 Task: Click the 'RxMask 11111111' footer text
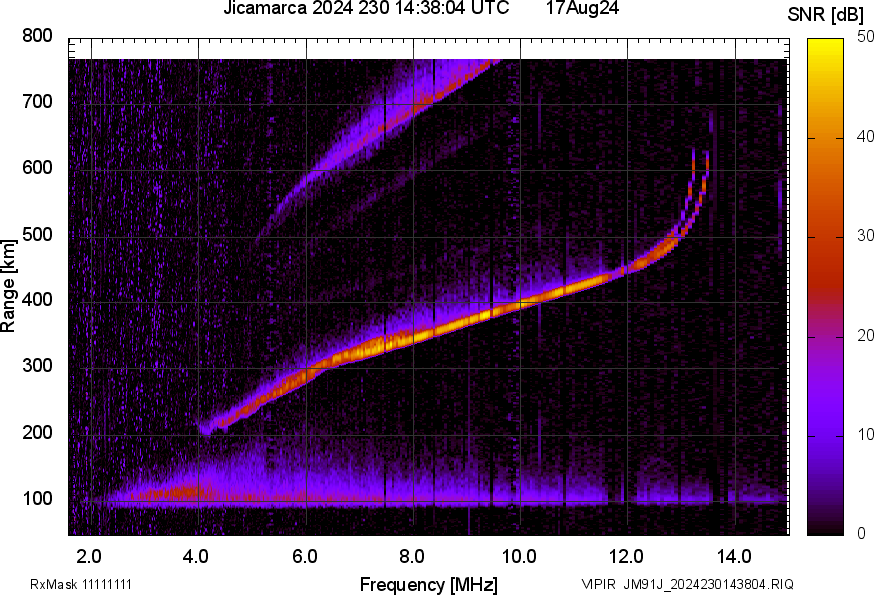click(x=81, y=584)
